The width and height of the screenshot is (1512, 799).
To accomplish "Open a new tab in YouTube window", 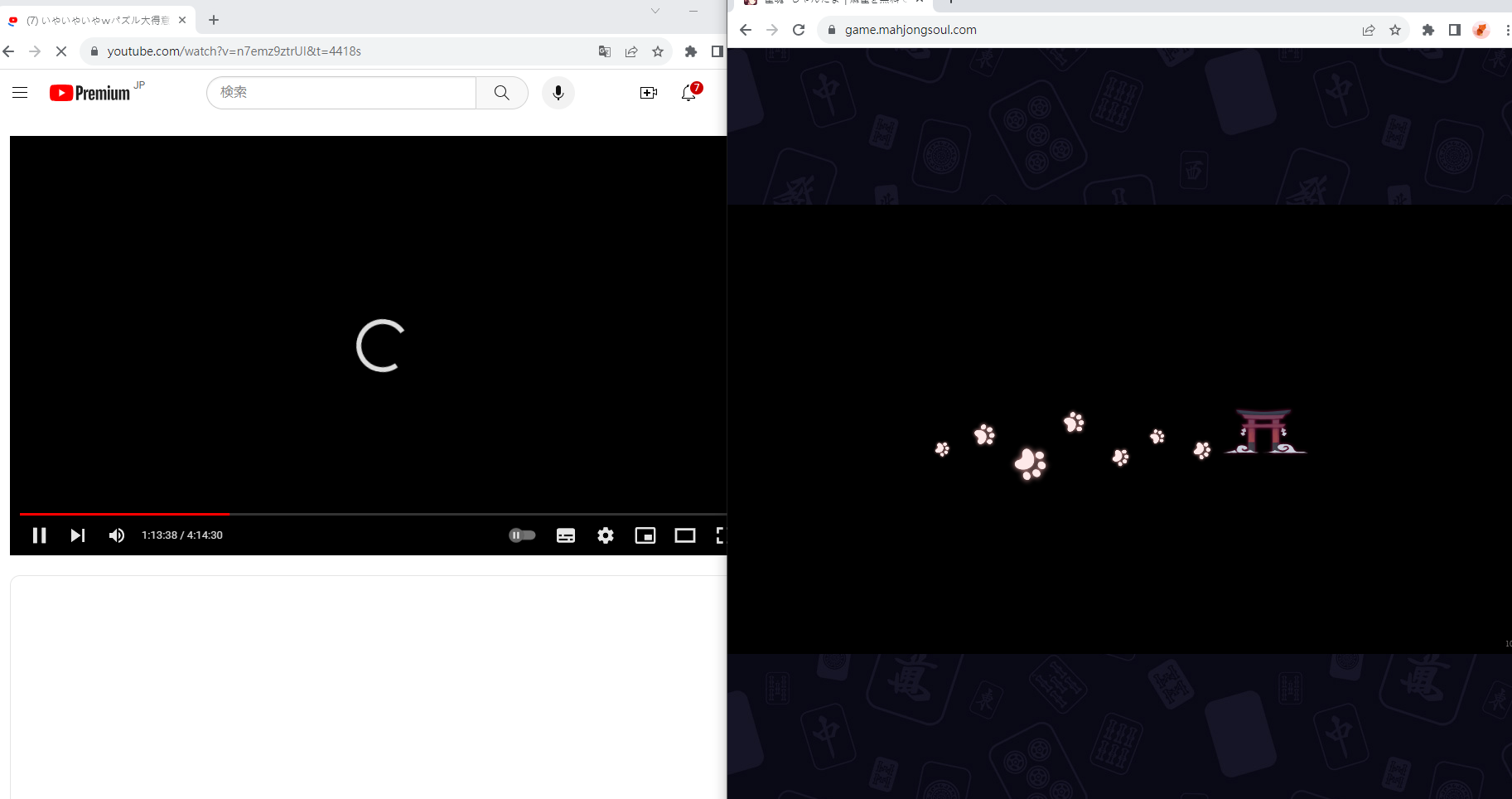I will click(x=214, y=20).
